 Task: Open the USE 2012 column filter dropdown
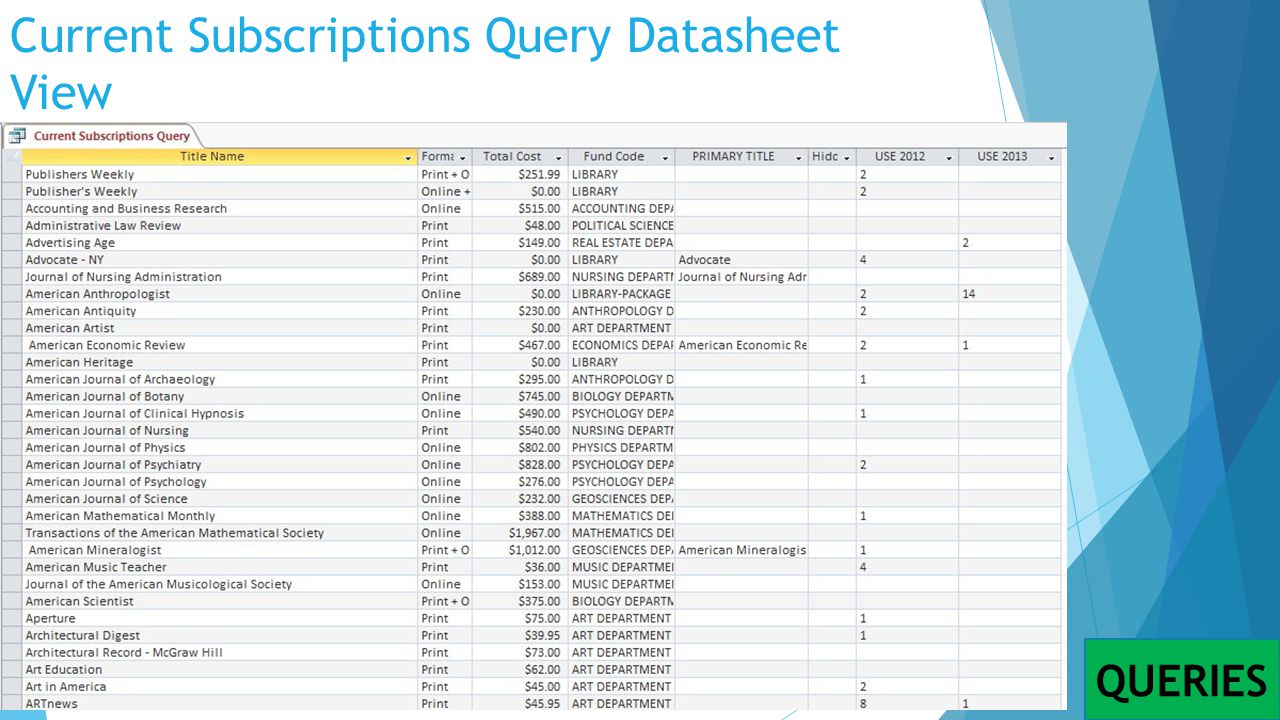pyautogui.click(x=949, y=158)
